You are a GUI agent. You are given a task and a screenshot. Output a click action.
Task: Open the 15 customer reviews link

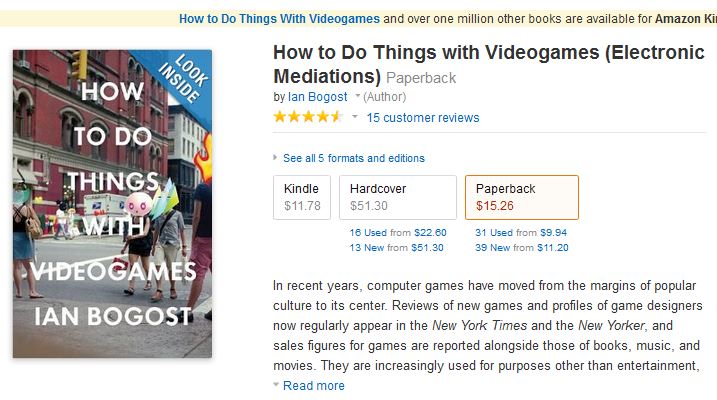pyautogui.click(x=423, y=117)
